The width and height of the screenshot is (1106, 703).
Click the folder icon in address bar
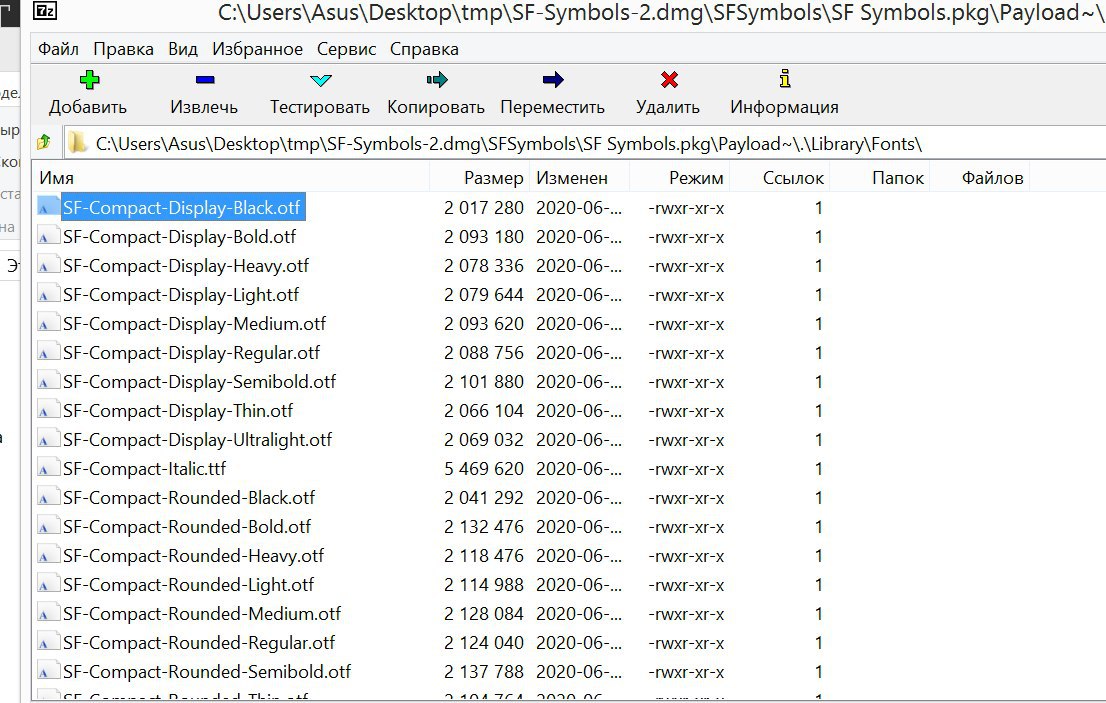coord(77,143)
